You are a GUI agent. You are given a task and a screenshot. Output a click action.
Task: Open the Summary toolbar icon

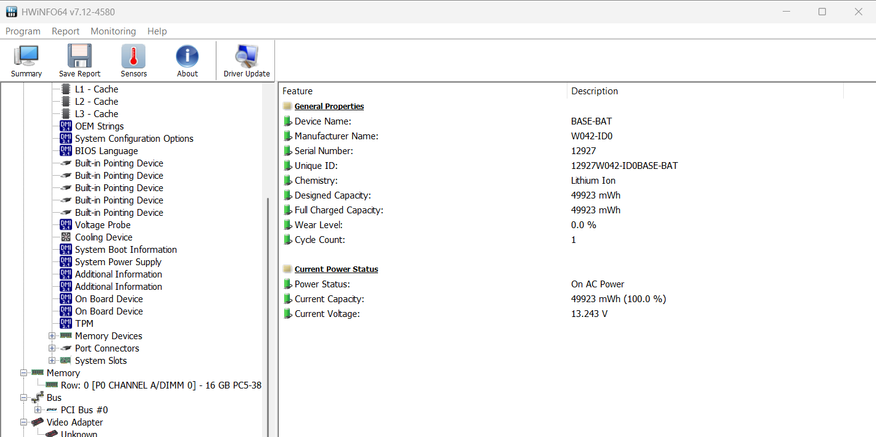pos(26,60)
